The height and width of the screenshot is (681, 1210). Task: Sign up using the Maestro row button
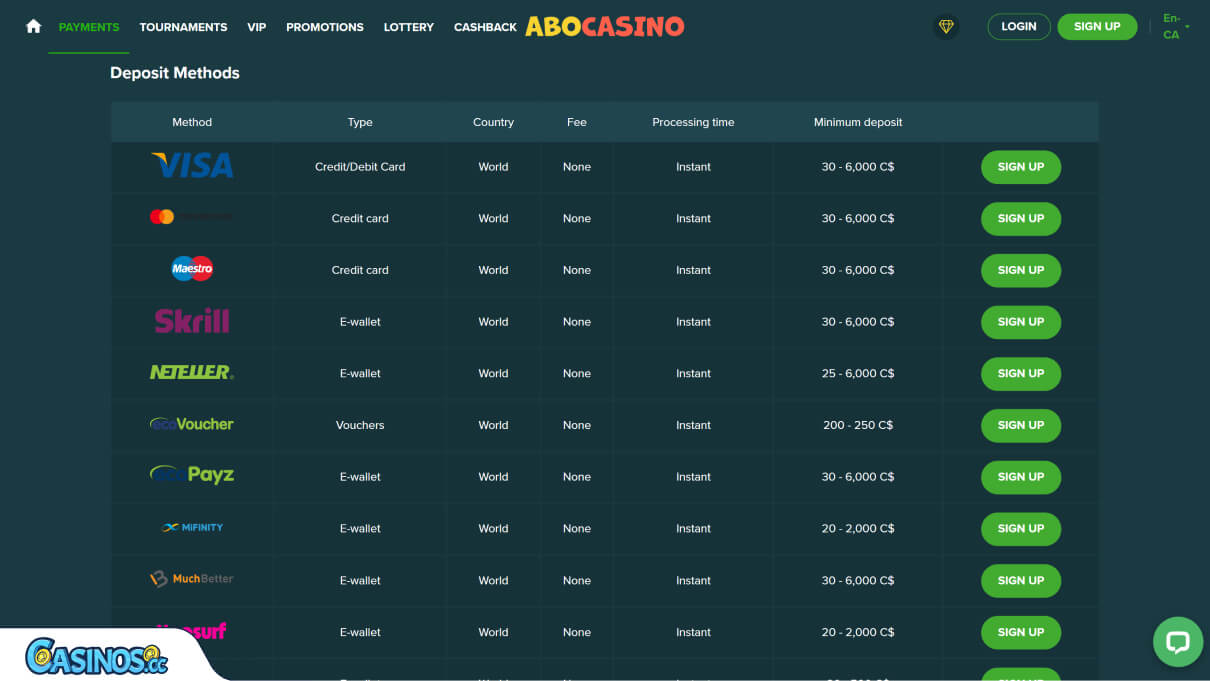(1021, 270)
